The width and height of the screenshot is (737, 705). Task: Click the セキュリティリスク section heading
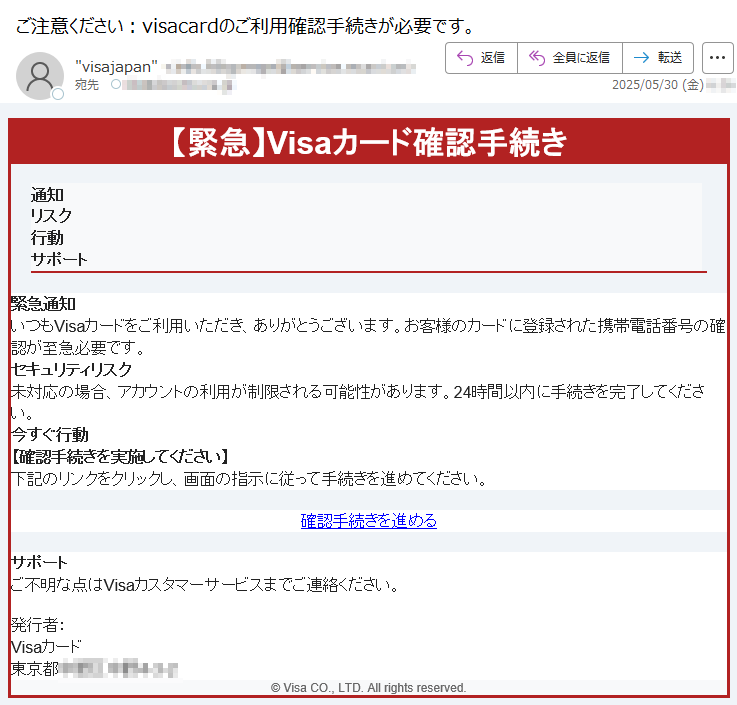71,369
